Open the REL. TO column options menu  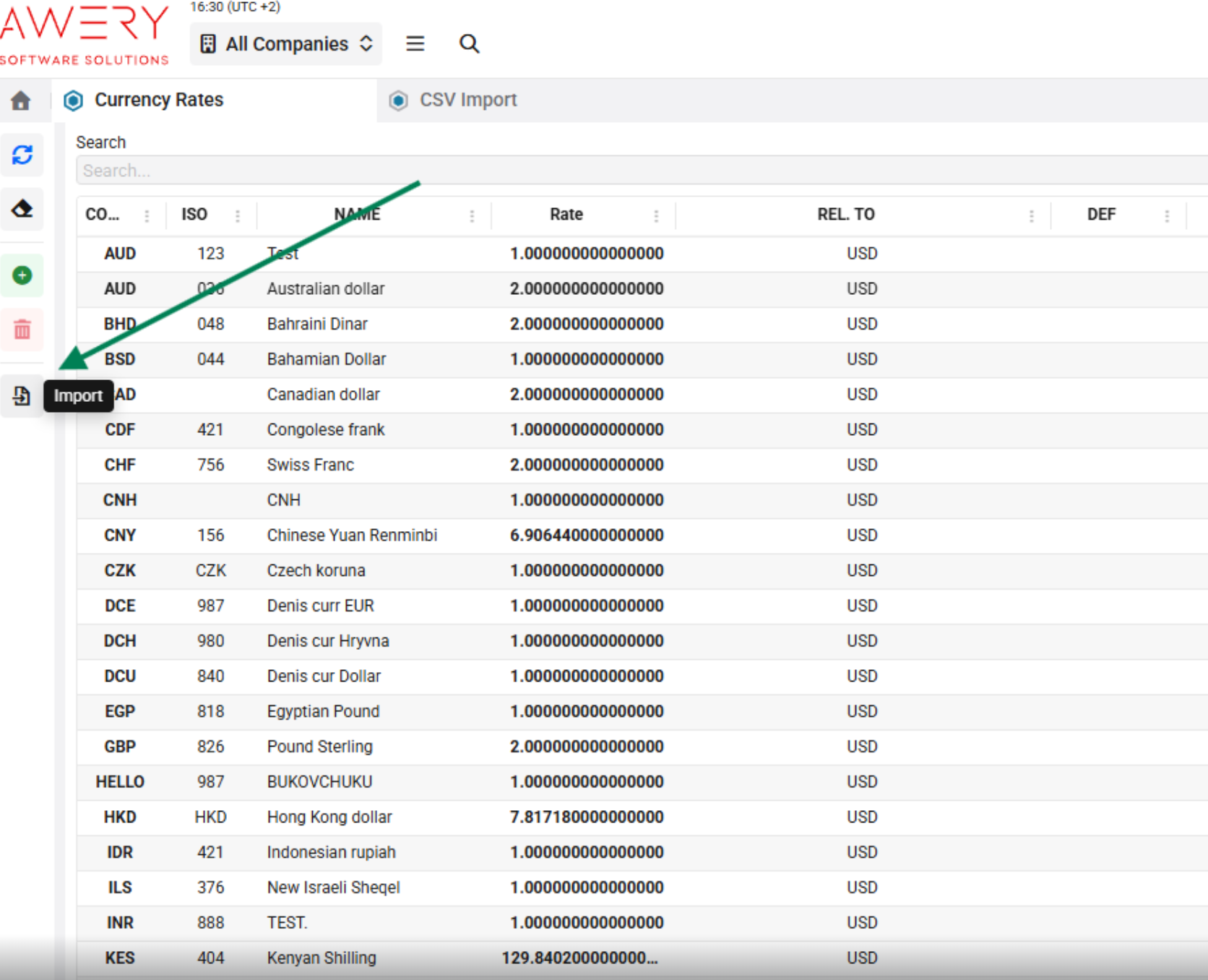1031,215
